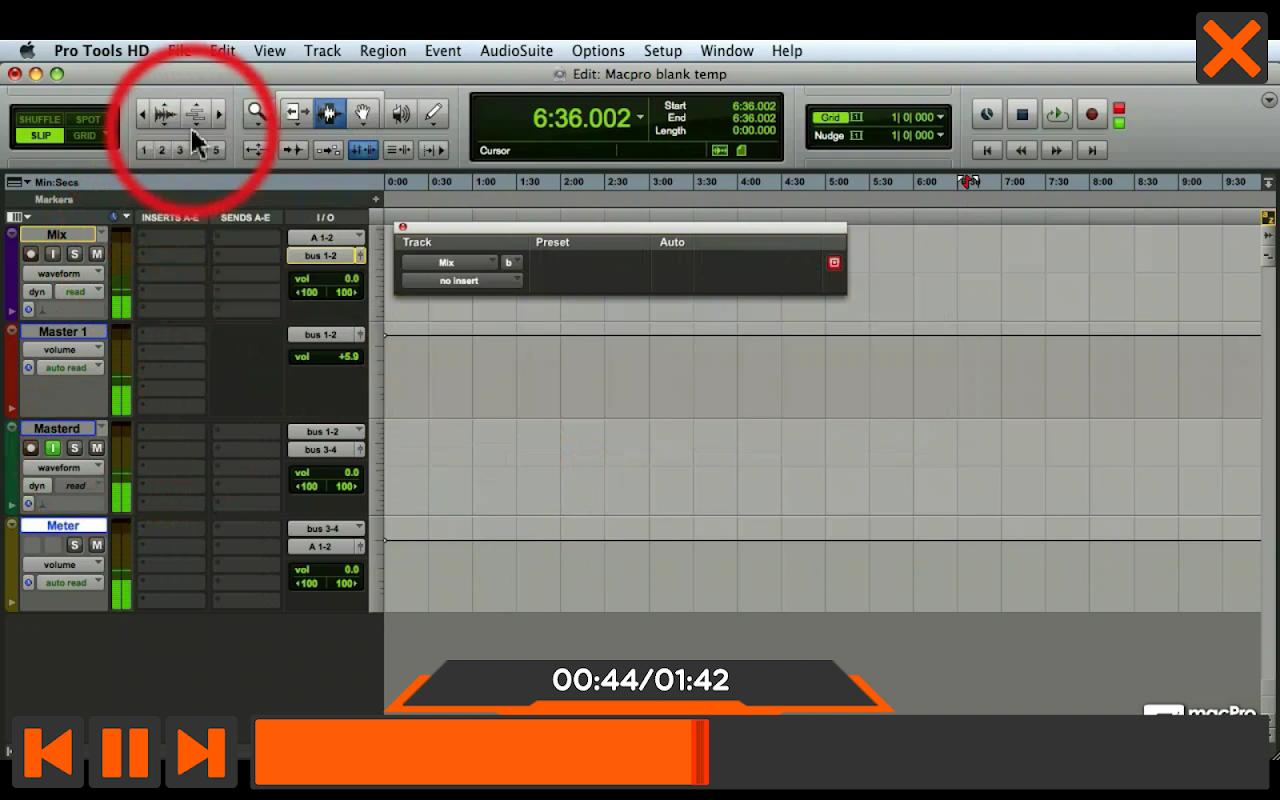Enable Spot edit mode

[88, 120]
